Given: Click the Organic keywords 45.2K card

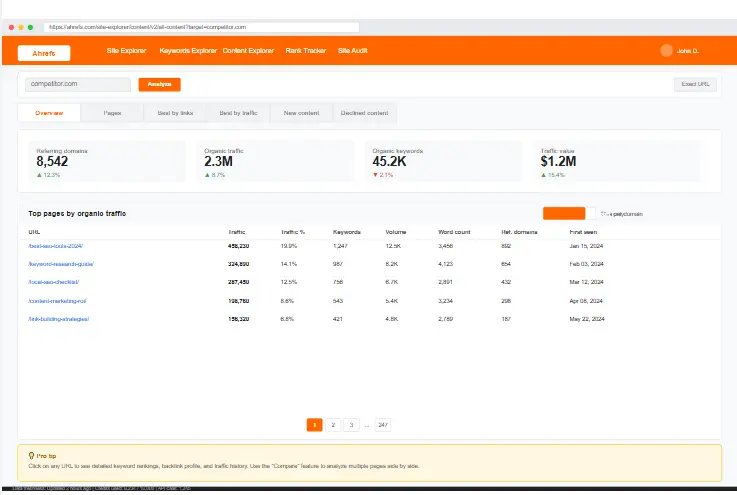Looking at the screenshot, I should coord(443,161).
